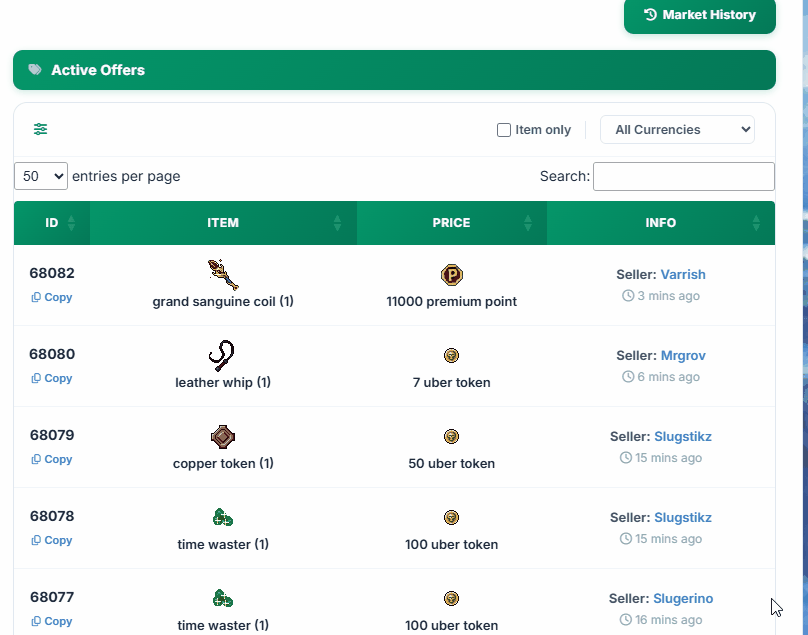Open seller Slugstikz profile in row 68078
The width and height of the screenshot is (808, 635).
coord(683,517)
